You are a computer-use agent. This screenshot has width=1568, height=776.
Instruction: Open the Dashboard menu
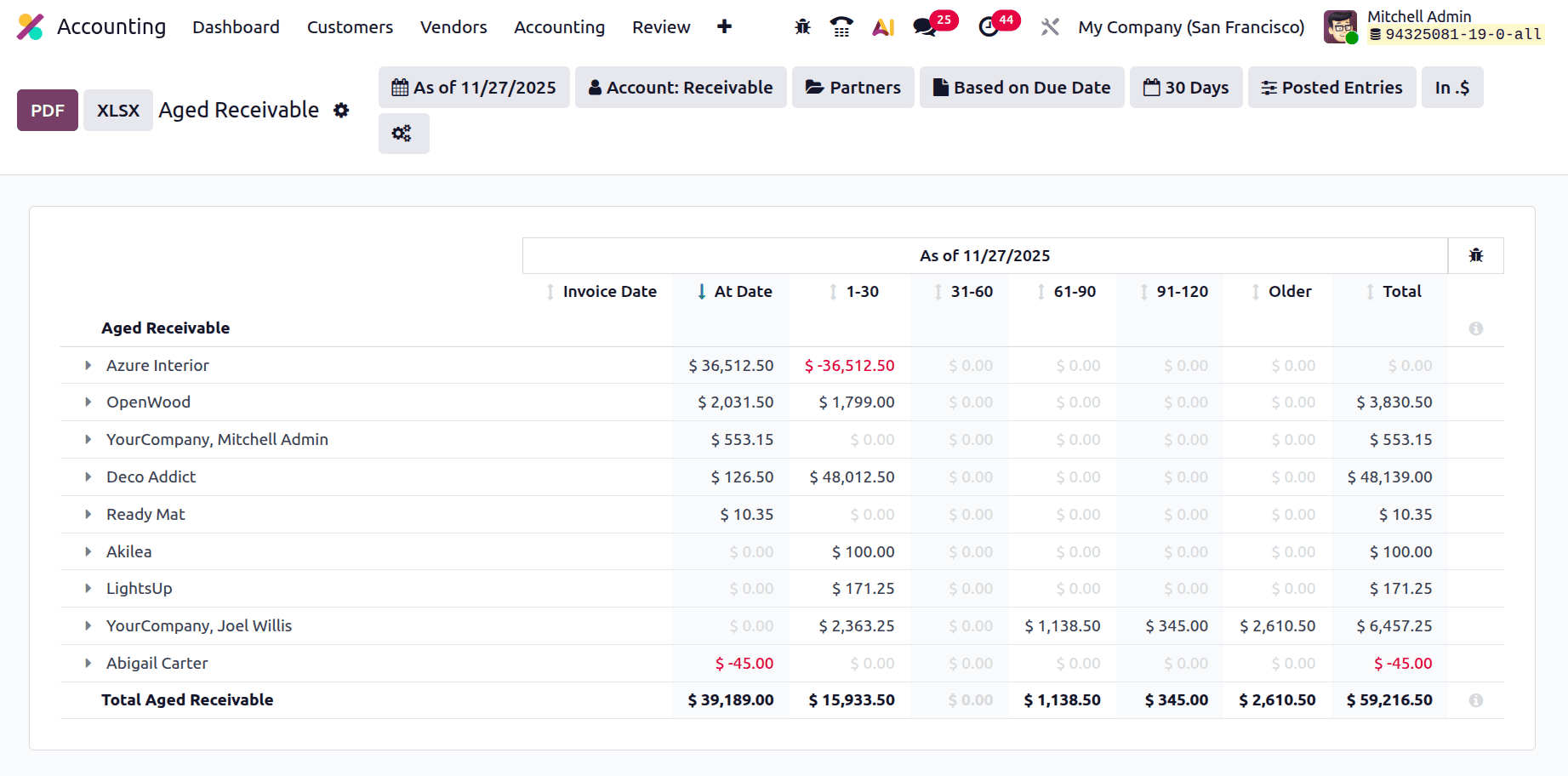pyautogui.click(x=236, y=27)
